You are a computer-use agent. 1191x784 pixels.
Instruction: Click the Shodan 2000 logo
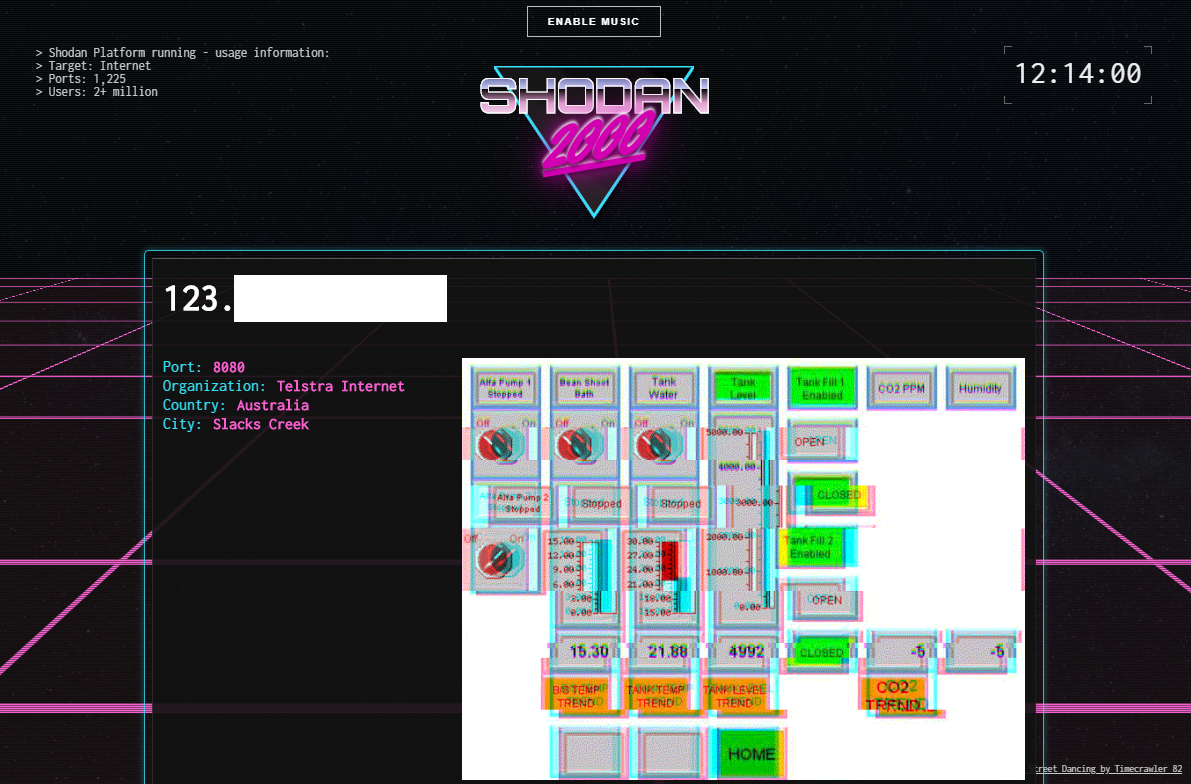[594, 140]
